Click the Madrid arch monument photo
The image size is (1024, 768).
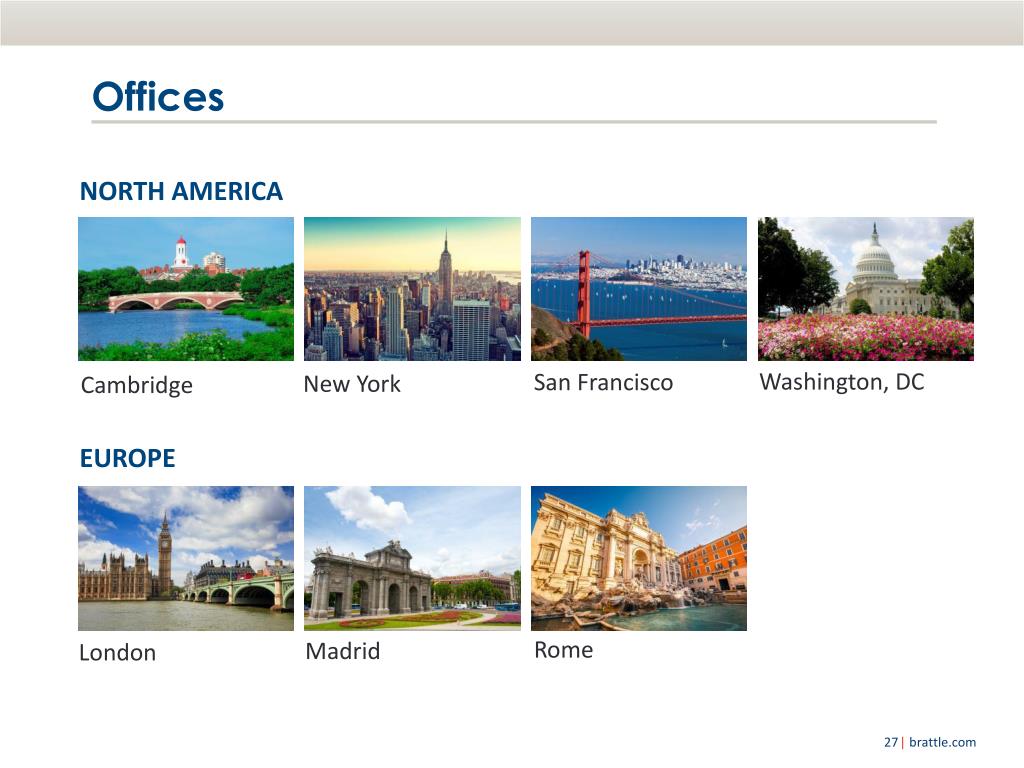pyautogui.click(x=412, y=558)
